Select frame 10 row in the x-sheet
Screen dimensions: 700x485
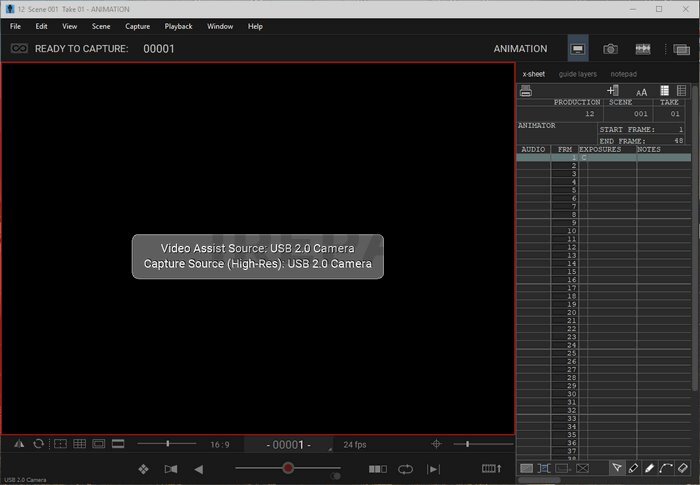click(572, 230)
